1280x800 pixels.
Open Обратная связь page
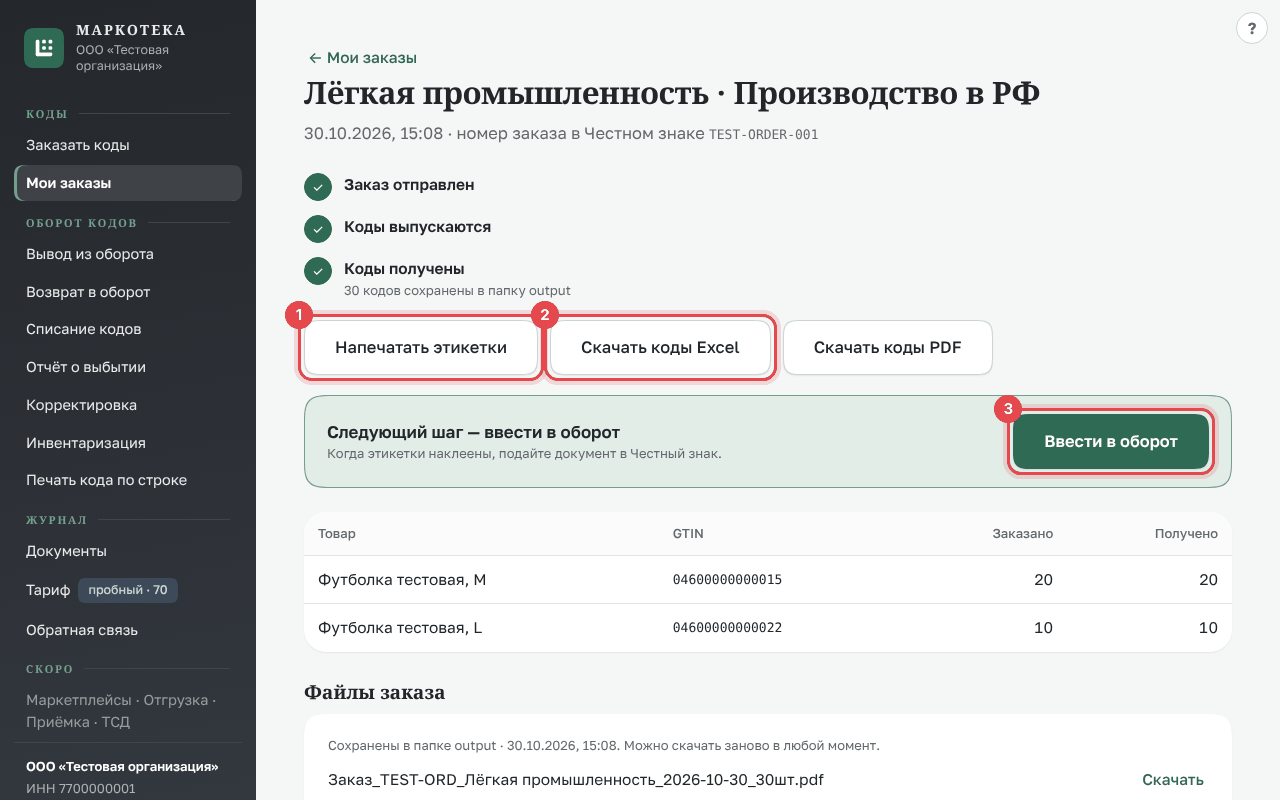coord(128,630)
